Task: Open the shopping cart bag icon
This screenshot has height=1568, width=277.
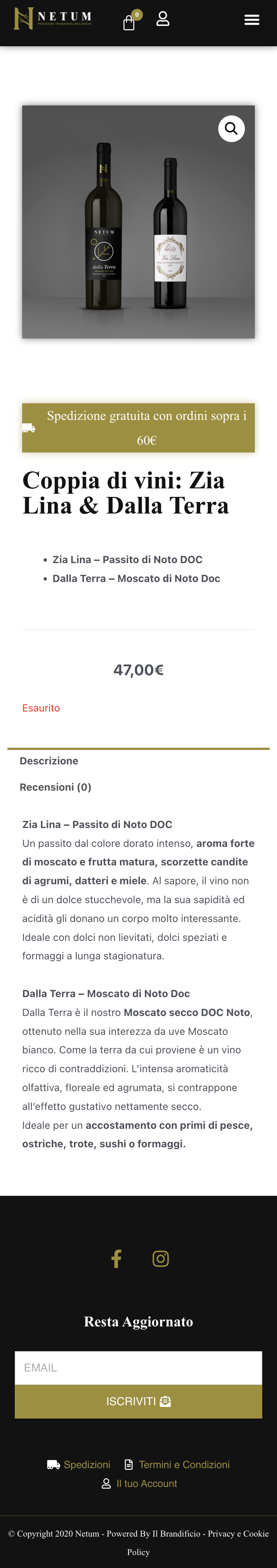Action: coord(129,23)
